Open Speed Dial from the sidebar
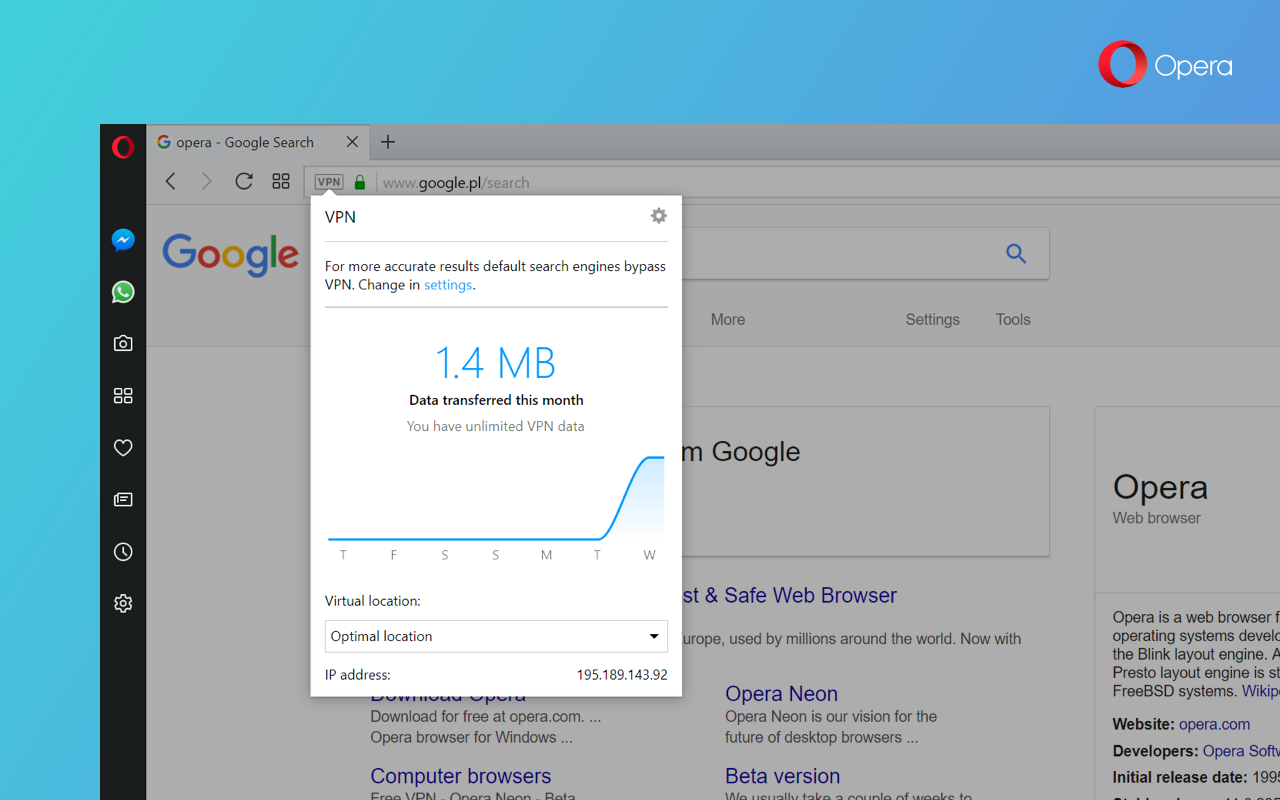The image size is (1280, 800). (x=123, y=396)
